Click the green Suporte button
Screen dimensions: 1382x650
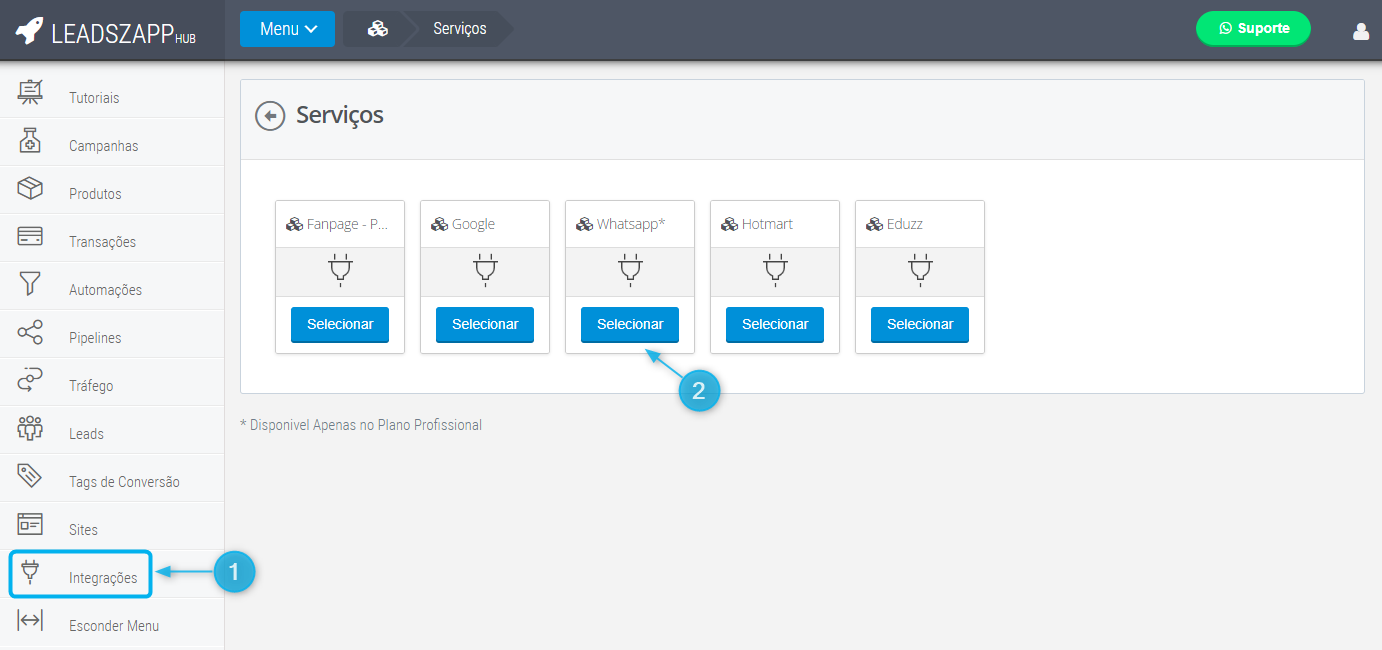click(1253, 29)
